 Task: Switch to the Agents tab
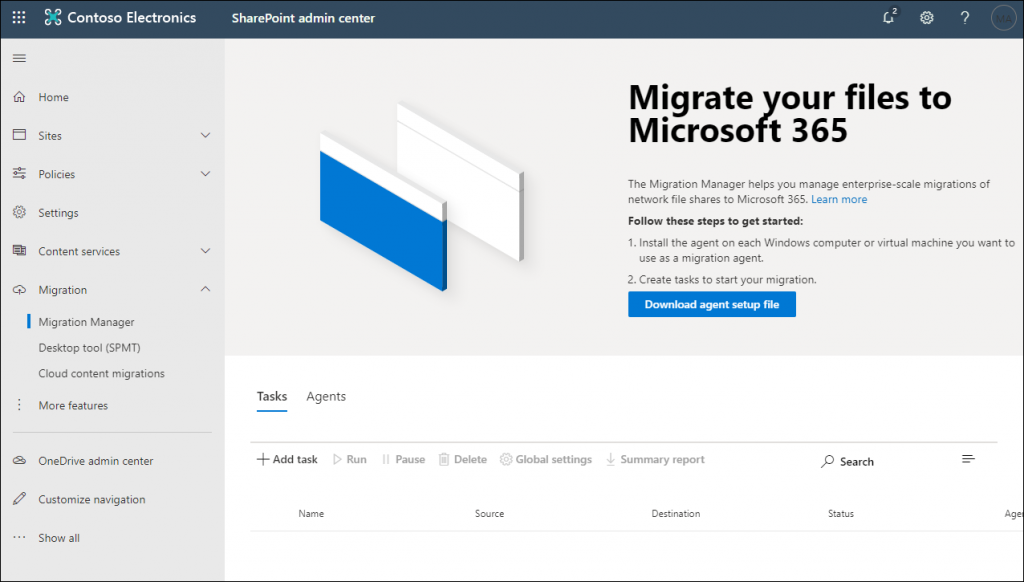(326, 396)
